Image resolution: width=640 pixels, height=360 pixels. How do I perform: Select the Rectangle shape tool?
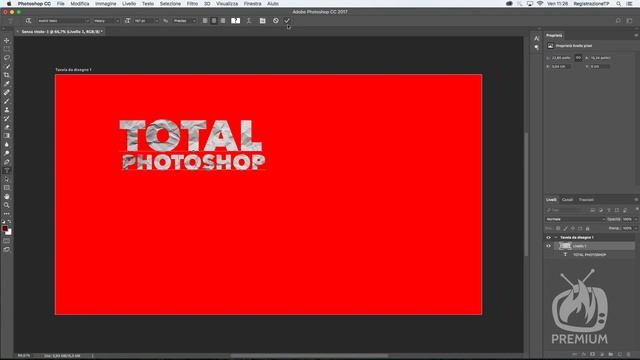tap(7, 188)
